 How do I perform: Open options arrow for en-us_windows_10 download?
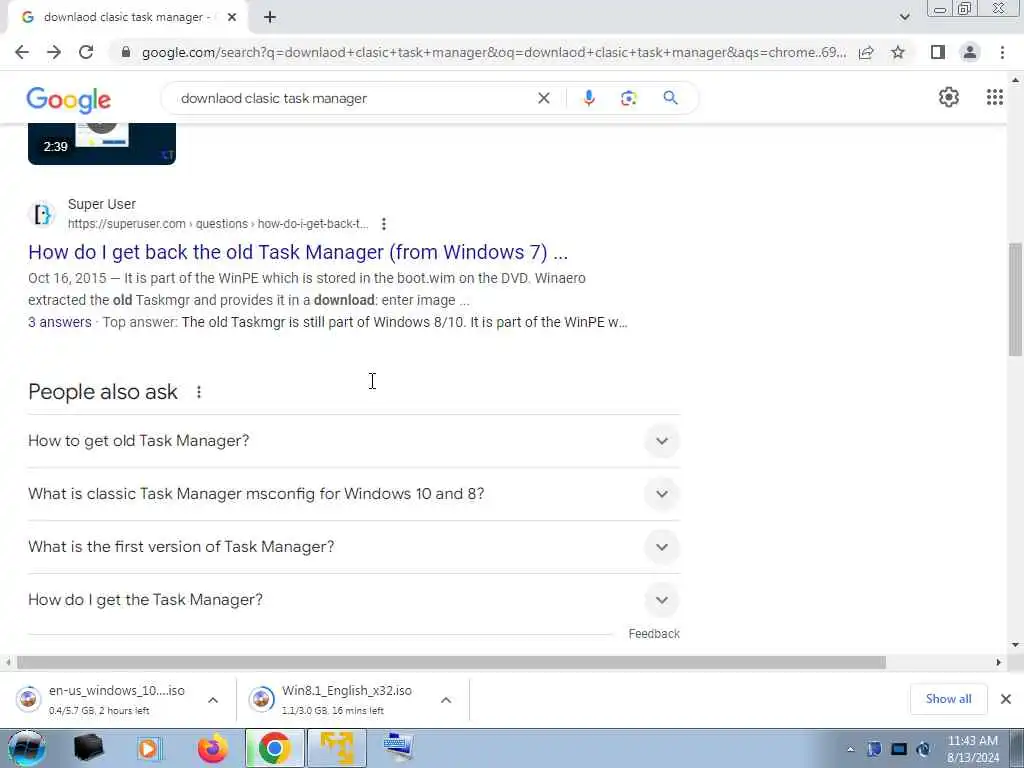(213, 700)
